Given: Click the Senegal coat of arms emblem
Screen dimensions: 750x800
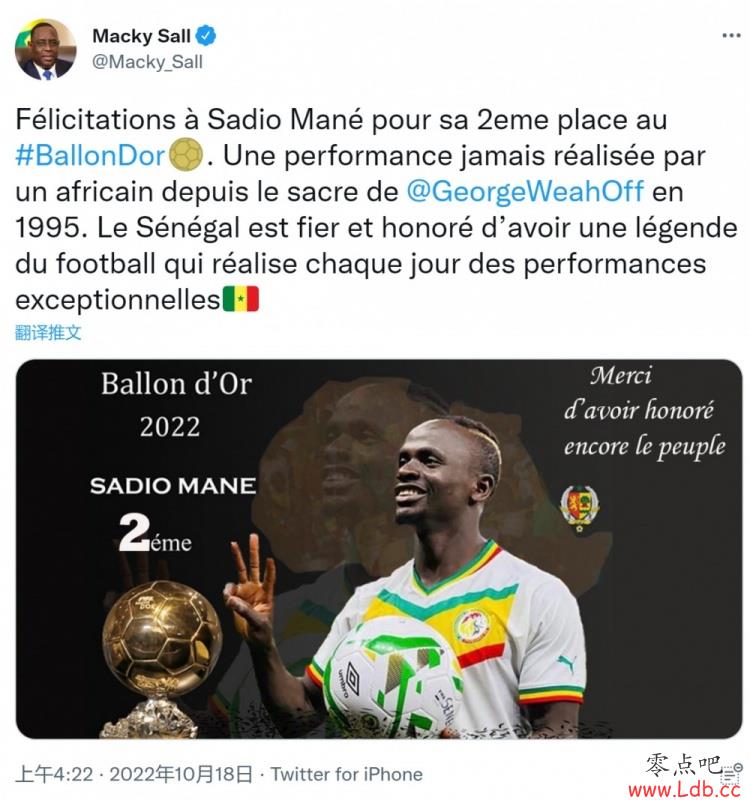Looking at the screenshot, I should click(x=580, y=508).
